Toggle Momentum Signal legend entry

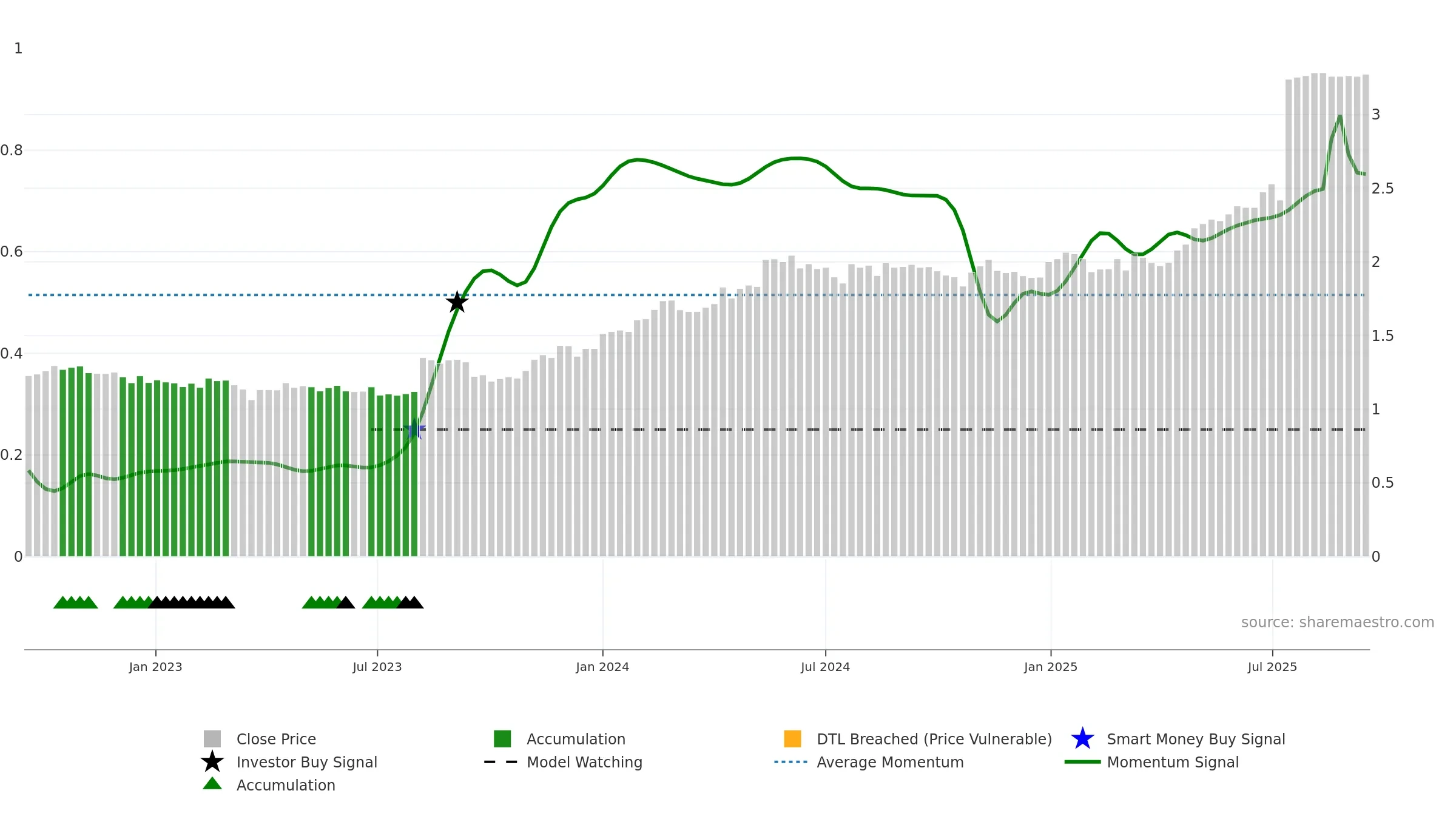tap(1151, 762)
